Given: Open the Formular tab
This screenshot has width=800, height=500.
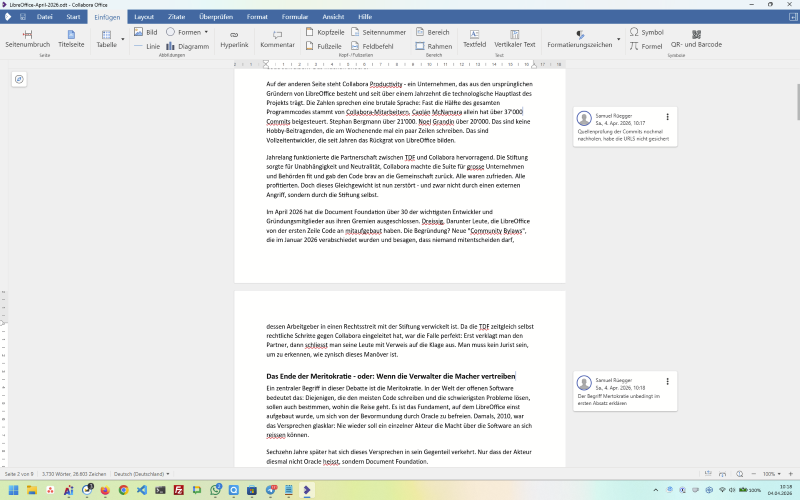Looking at the screenshot, I should coord(295,17).
